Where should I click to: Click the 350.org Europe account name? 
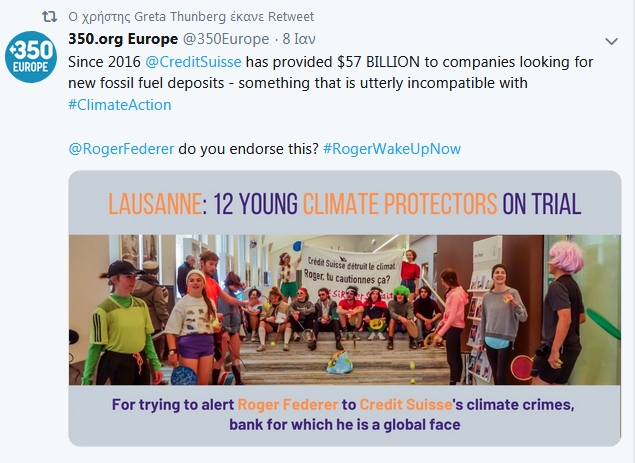(x=123, y=39)
